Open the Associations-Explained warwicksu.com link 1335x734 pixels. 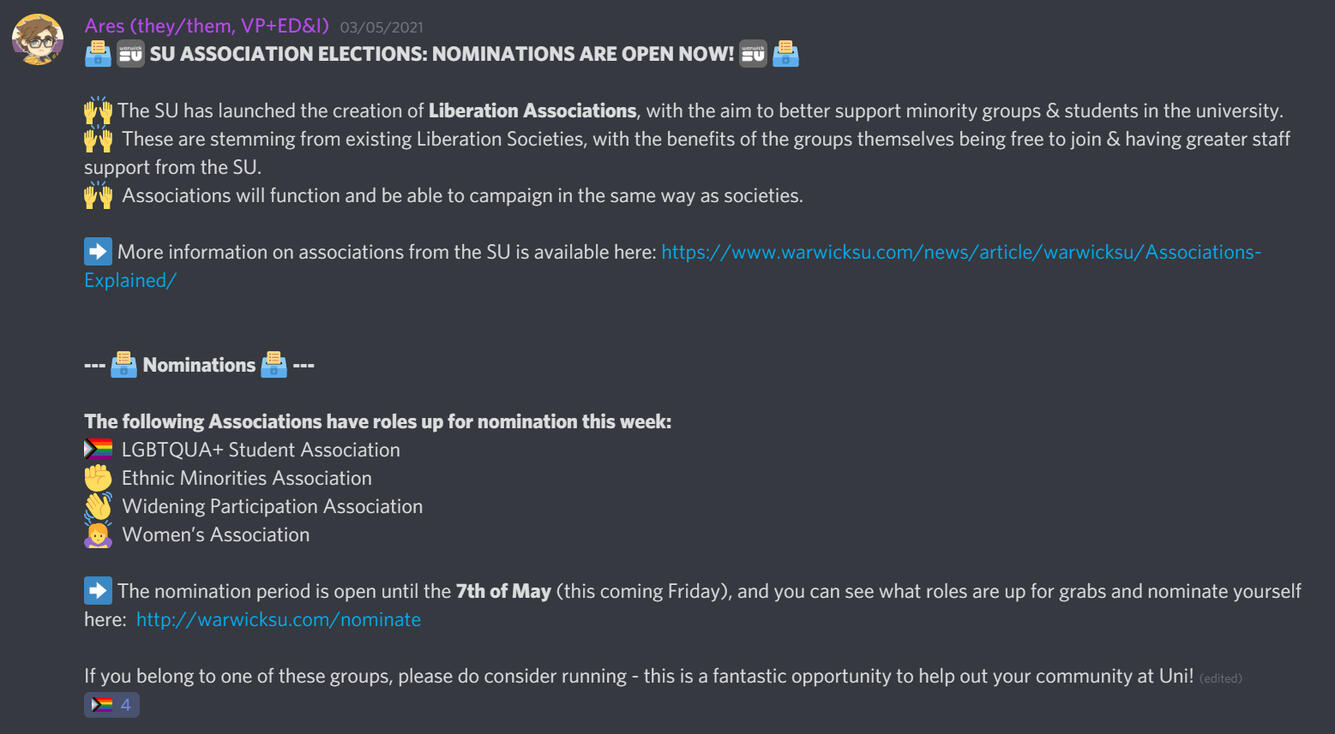click(x=960, y=252)
